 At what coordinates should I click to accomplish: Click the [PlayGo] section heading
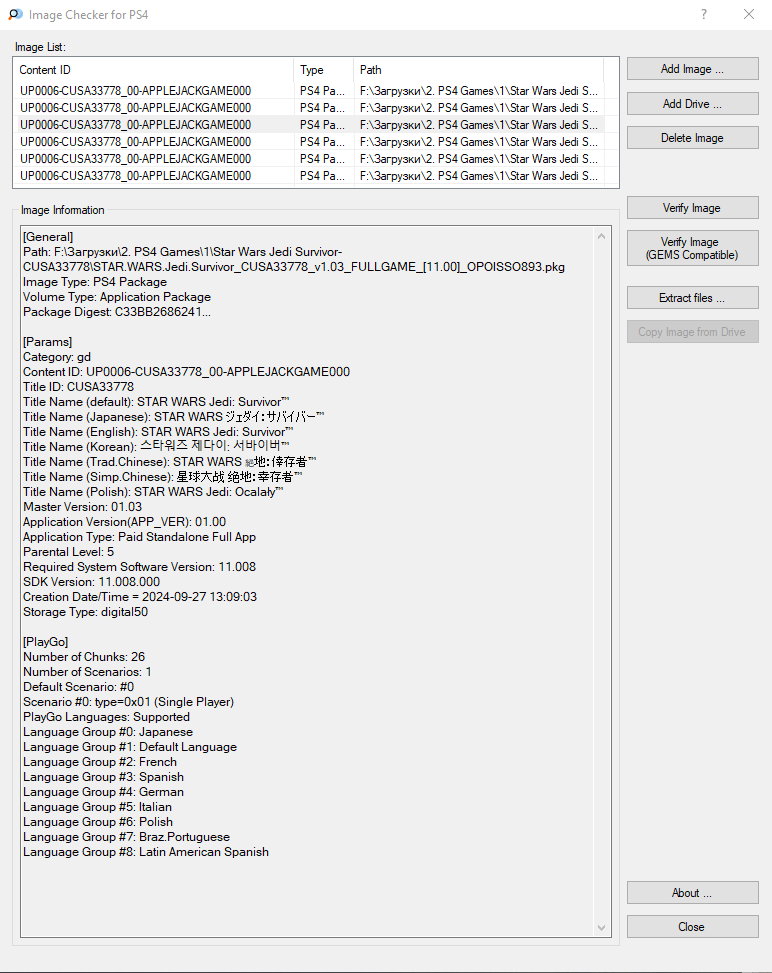(x=45, y=642)
